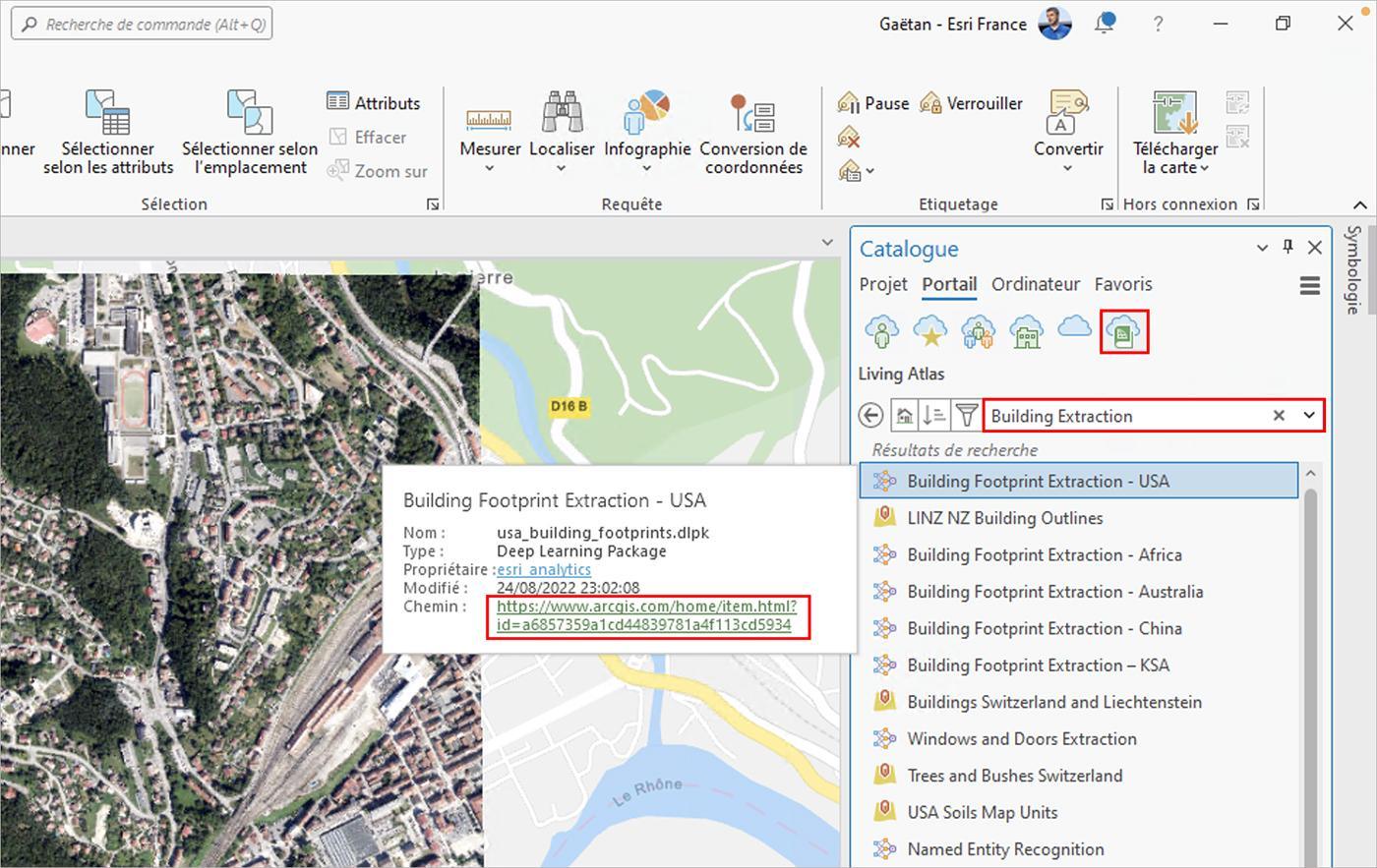Switch to the Portail tab
Viewport: 1377px width, 868px height.
[x=949, y=284]
